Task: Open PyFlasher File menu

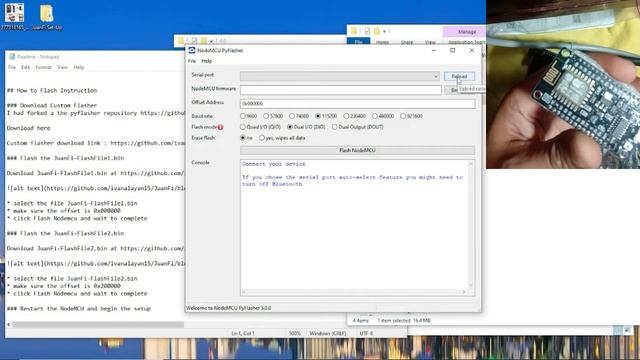Action: click(x=192, y=61)
